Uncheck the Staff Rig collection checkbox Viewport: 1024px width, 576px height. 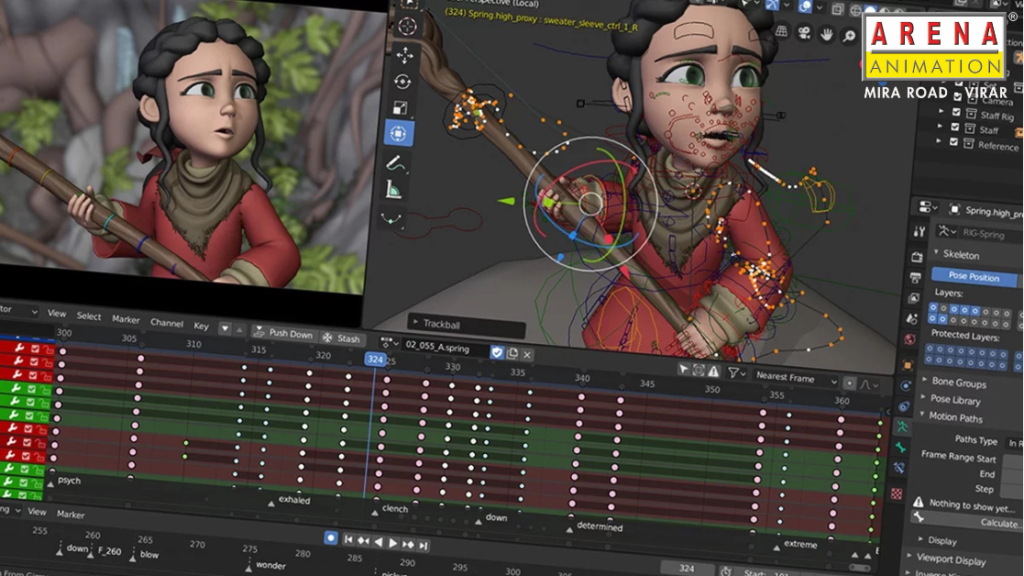957,112
